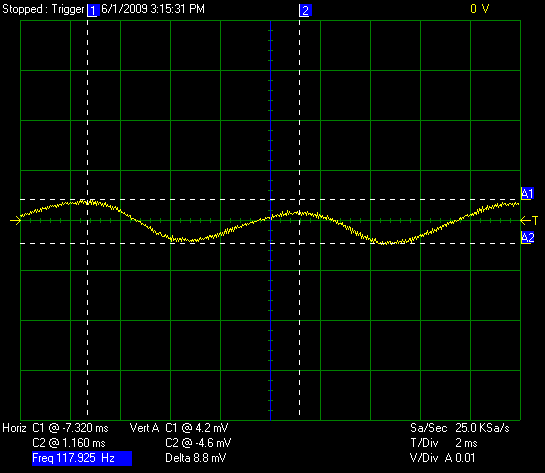This screenshot has height=473, width=545.
Task: Click the timestamp 6/1/2009 3:15:31 PM
Action: coord(153,9)
